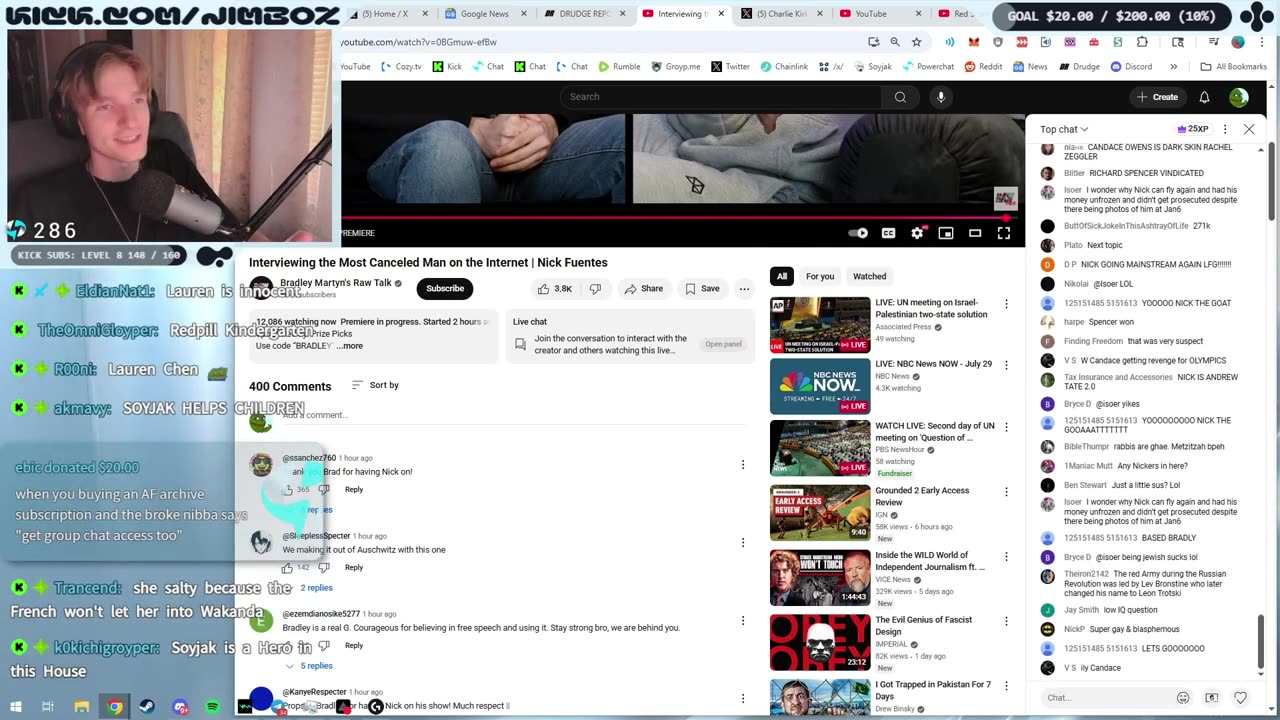Viewport: 1280px width, 720px height.
Task: Open the Super Chat icon in chat
Action: click(x=1212, y=697)
